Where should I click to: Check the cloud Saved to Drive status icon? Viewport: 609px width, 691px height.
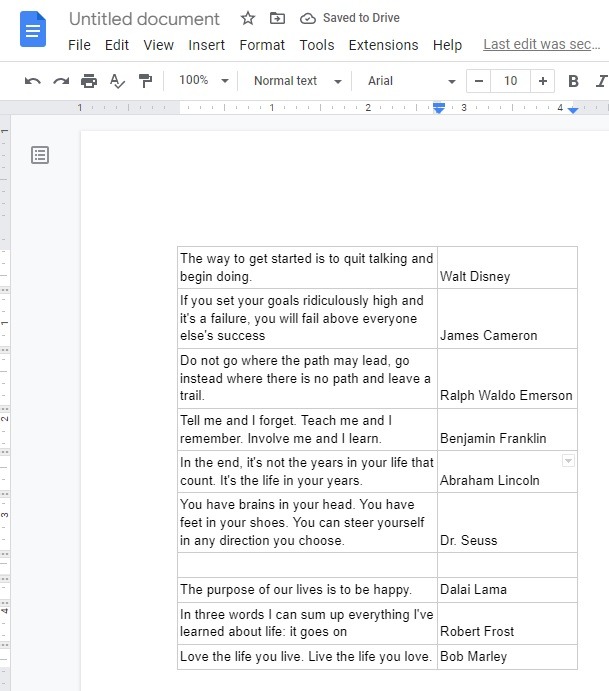308,19
